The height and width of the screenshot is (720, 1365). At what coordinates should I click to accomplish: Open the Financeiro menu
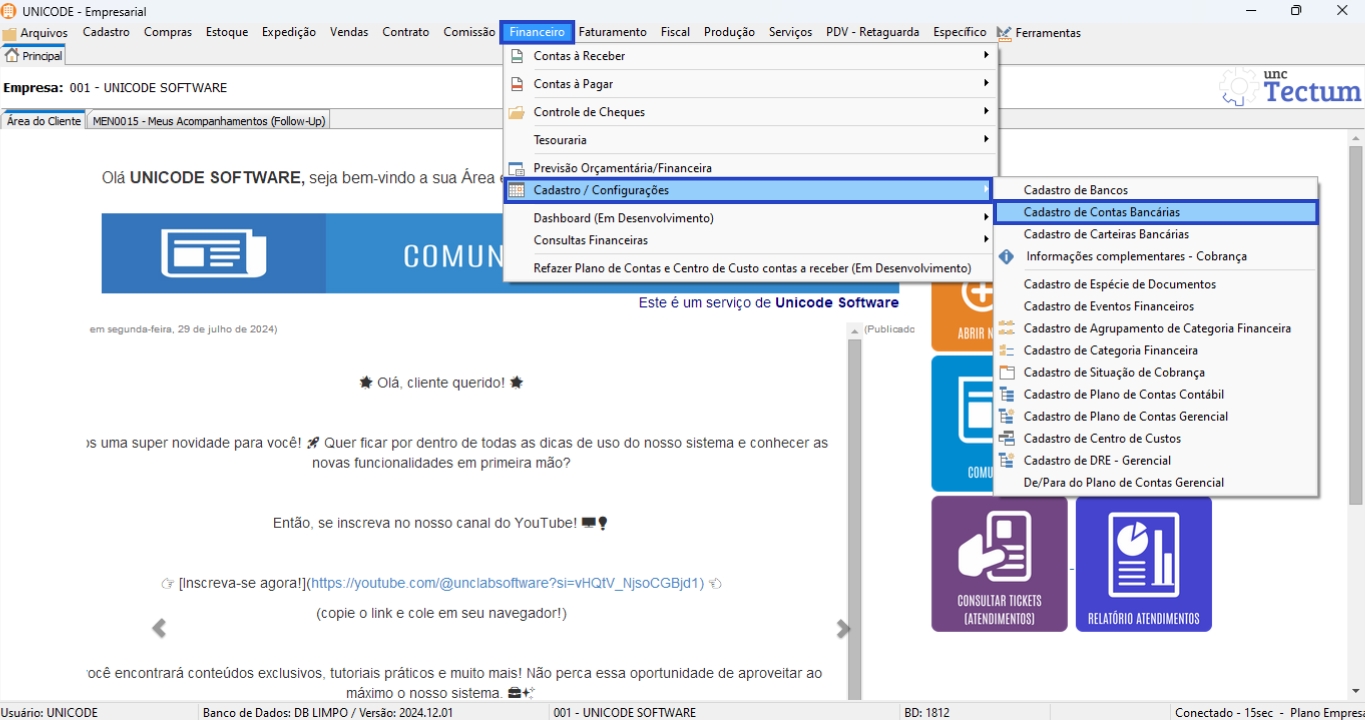[537, 32]
